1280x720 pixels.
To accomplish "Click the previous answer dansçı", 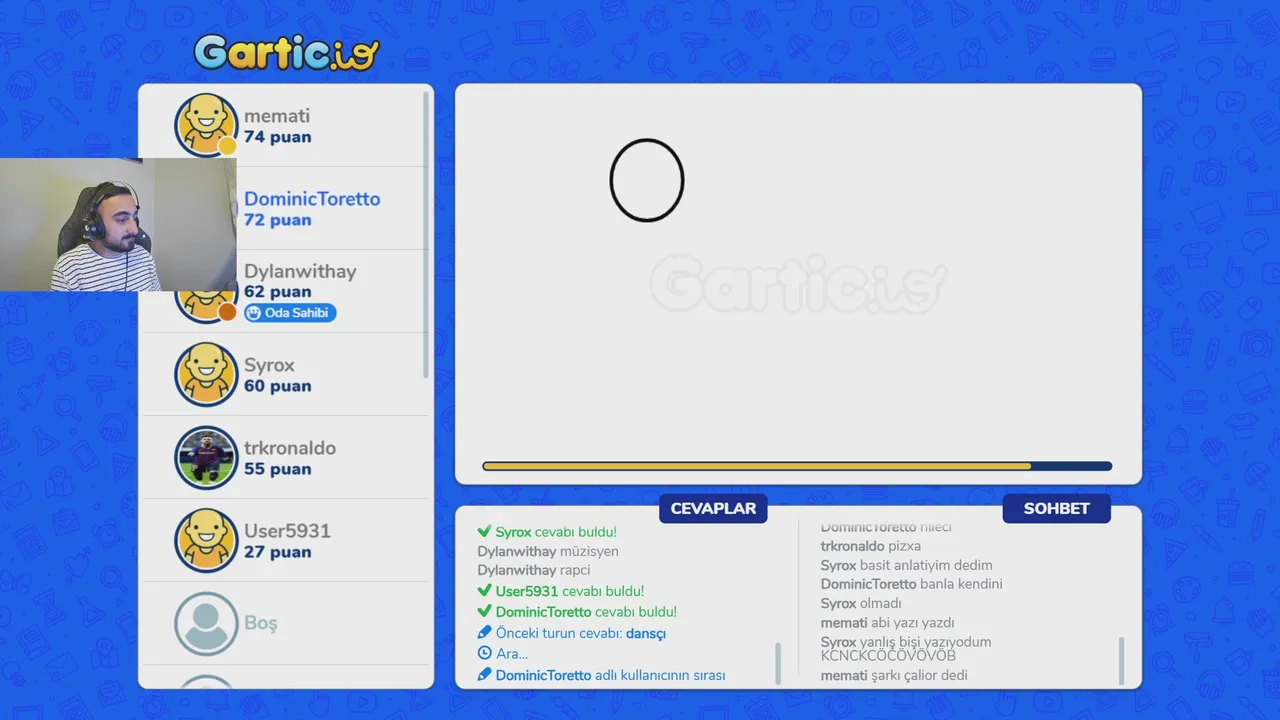I will 646,633.
